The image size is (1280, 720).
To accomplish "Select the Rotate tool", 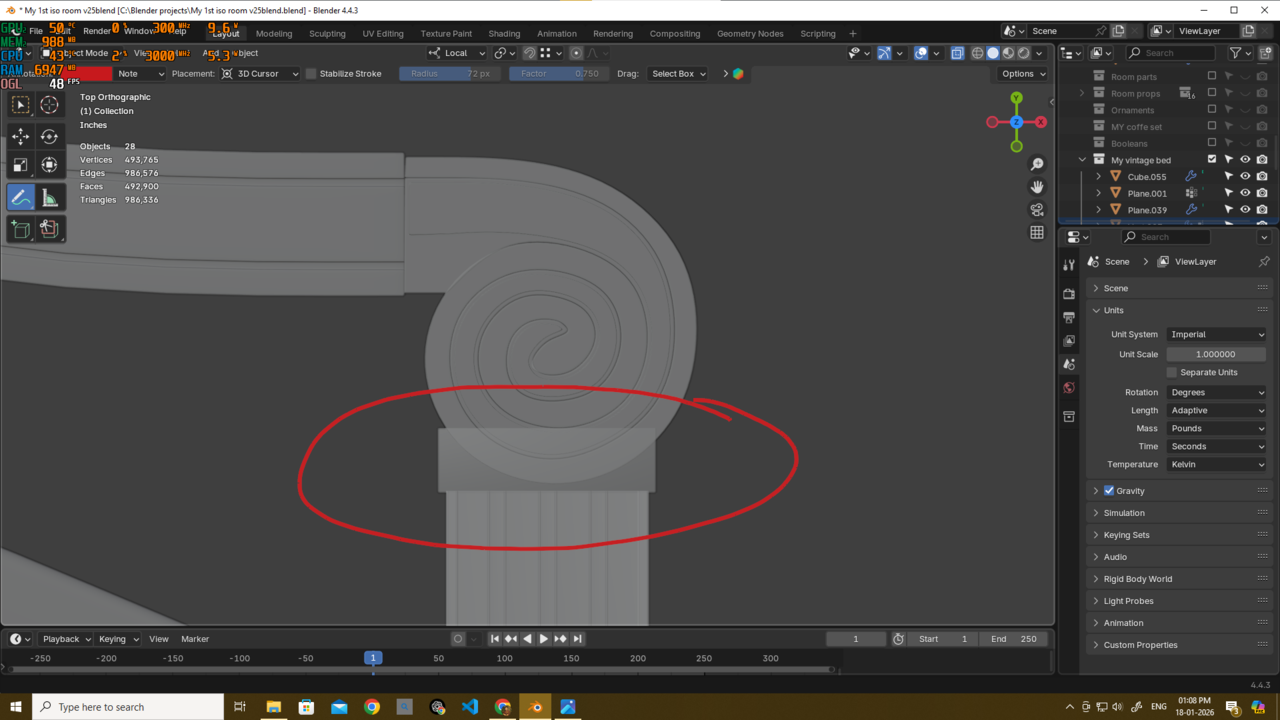I will point(49,136).
